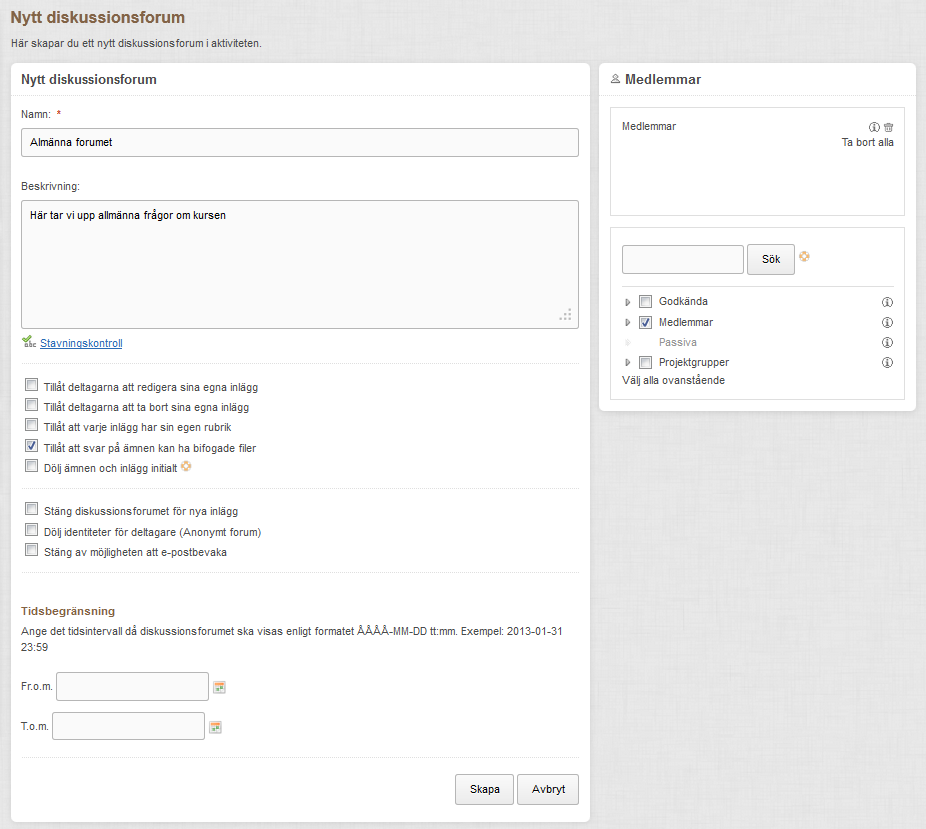Uncheck Tillåt att svar kan ha bifogade filer
The width and height of the screenshot is (926, 829).
click(32, 446)
